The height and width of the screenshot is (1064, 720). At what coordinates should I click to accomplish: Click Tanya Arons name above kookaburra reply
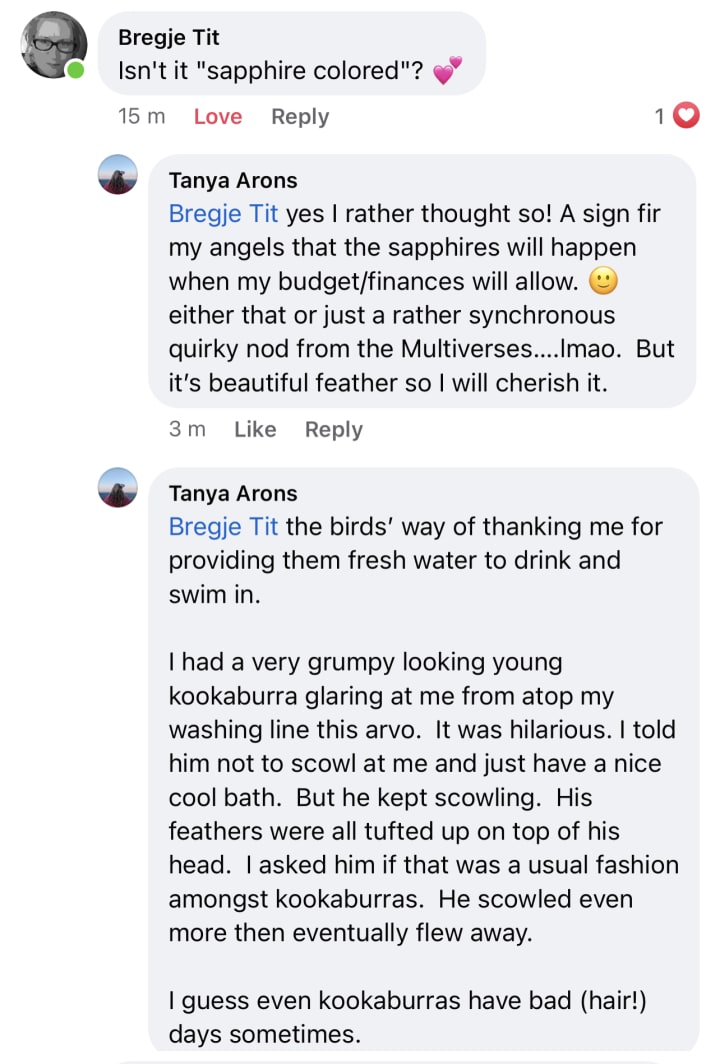tap(233, 493)
